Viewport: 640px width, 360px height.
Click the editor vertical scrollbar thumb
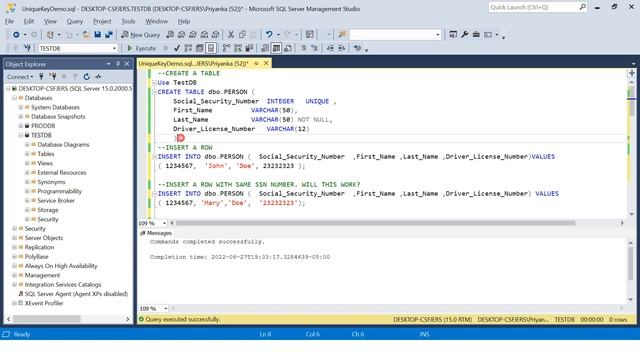[631, 102]
